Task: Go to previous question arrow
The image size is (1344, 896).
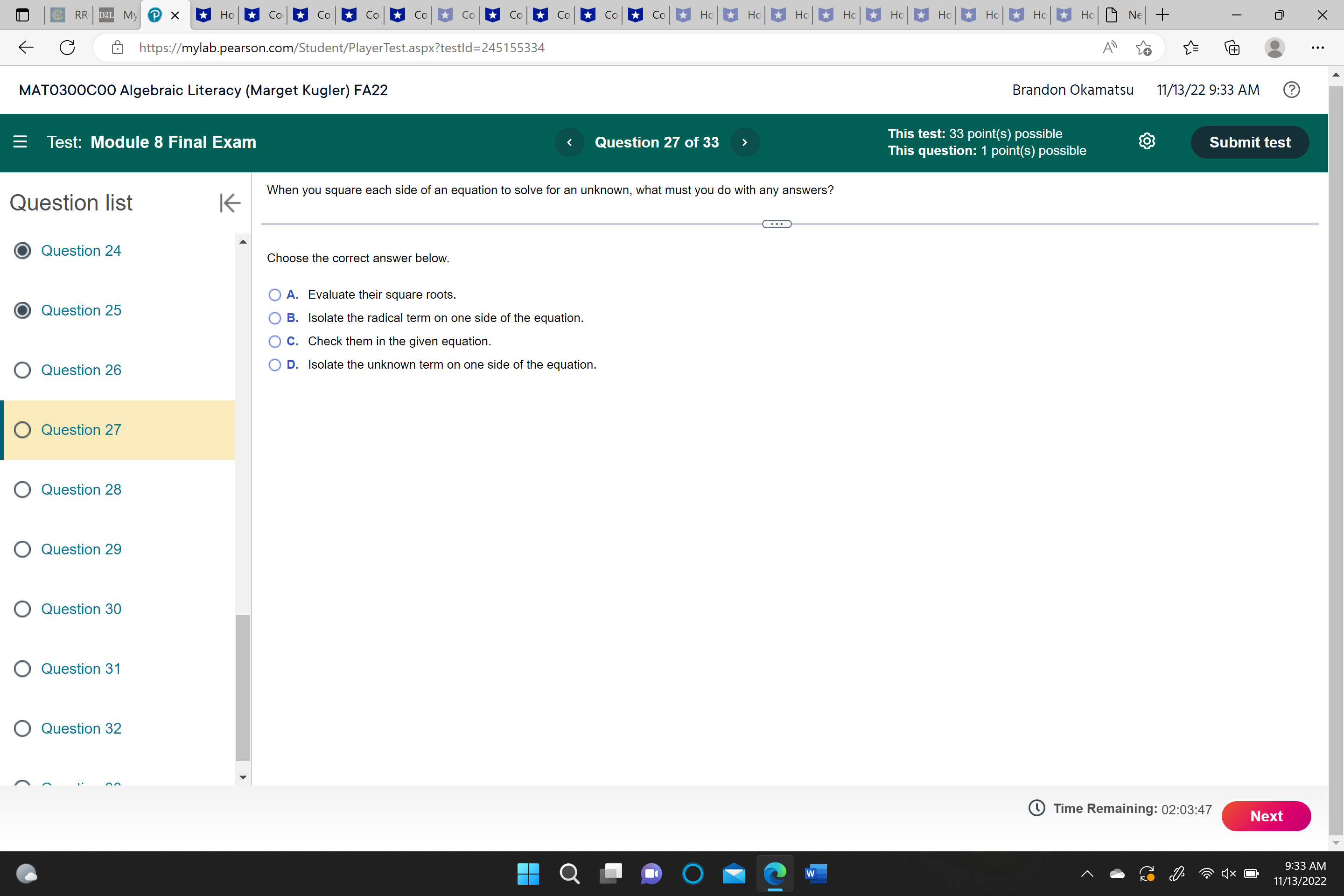Action: [569, 142]
